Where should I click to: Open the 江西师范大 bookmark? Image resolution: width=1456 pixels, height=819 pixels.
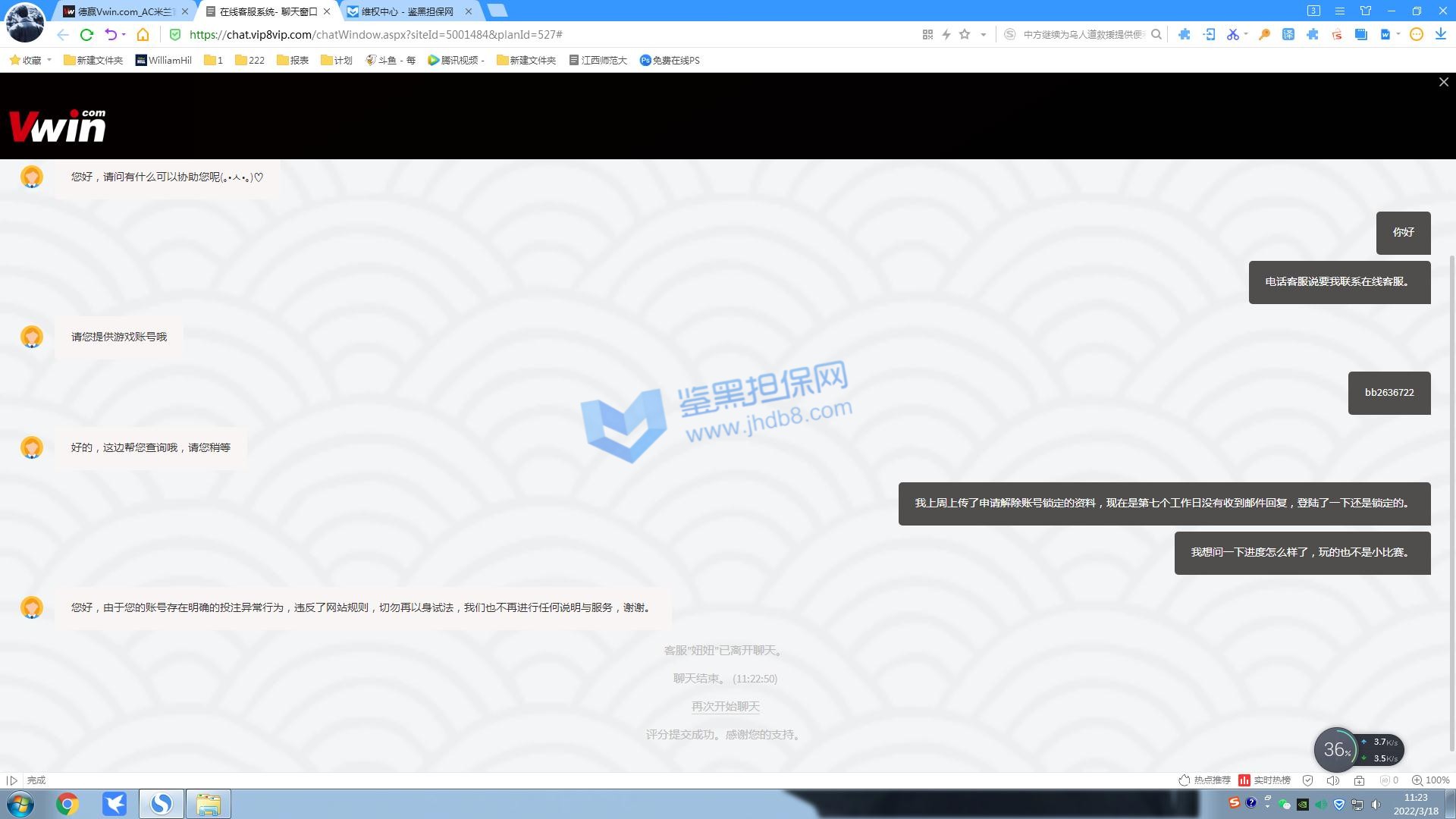(x=598, y=60)
